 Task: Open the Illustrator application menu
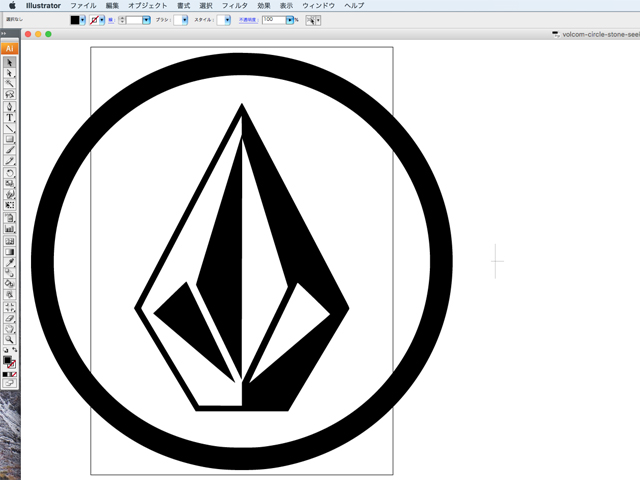[43, 5]
